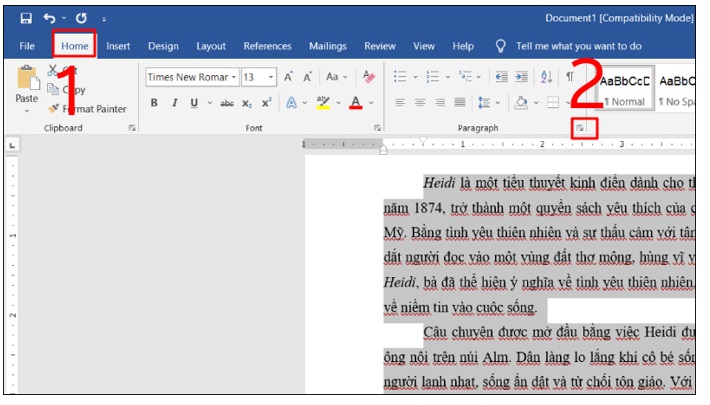Open the Paragraph settings dialog launcher
The image size is (710, 405).
tap(579, 128)
